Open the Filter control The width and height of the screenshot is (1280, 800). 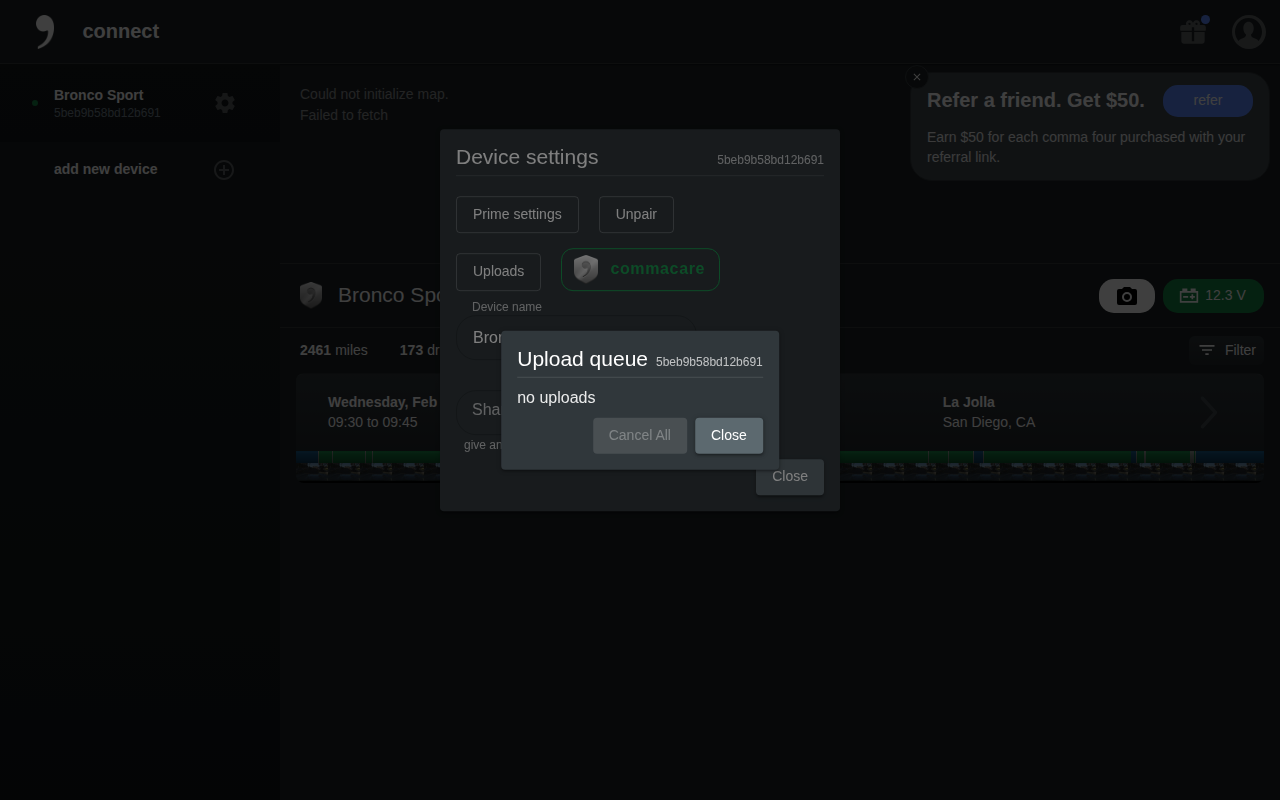tap(1227, 350)
